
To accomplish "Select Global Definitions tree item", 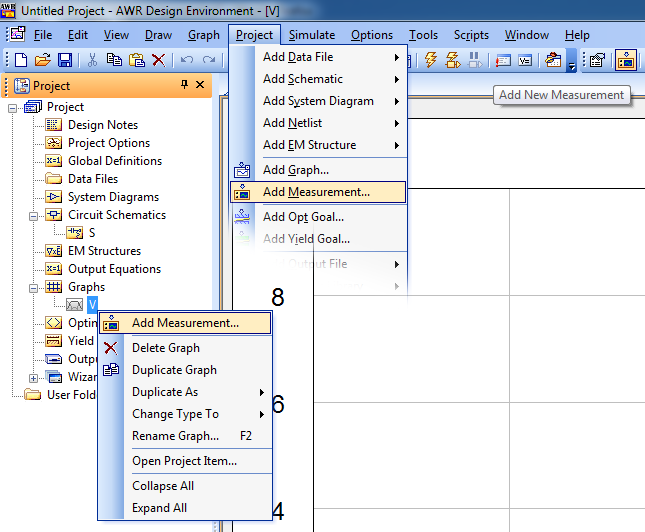I will coord(115,161).
